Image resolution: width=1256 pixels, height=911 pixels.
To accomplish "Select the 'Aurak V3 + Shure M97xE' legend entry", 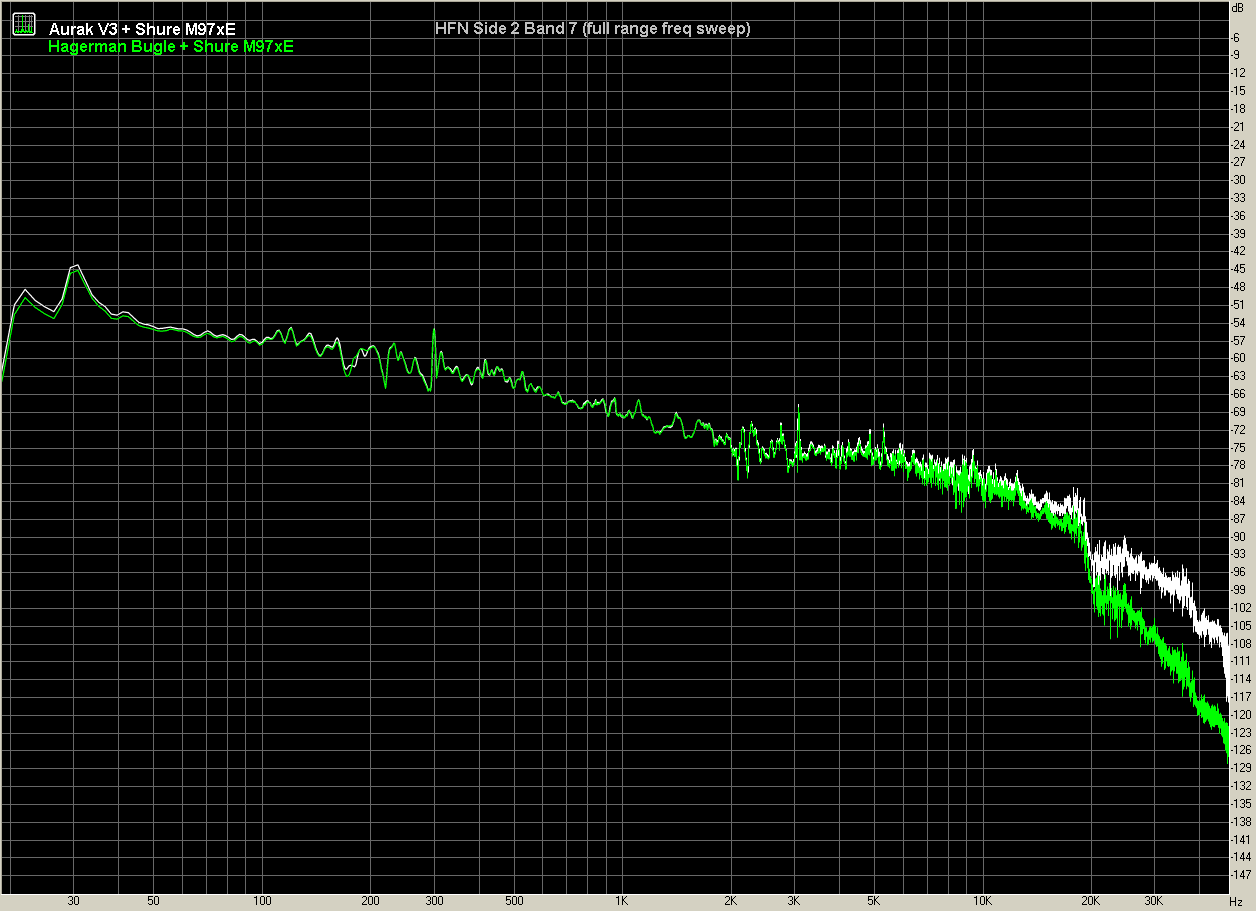I will point(142,29).
